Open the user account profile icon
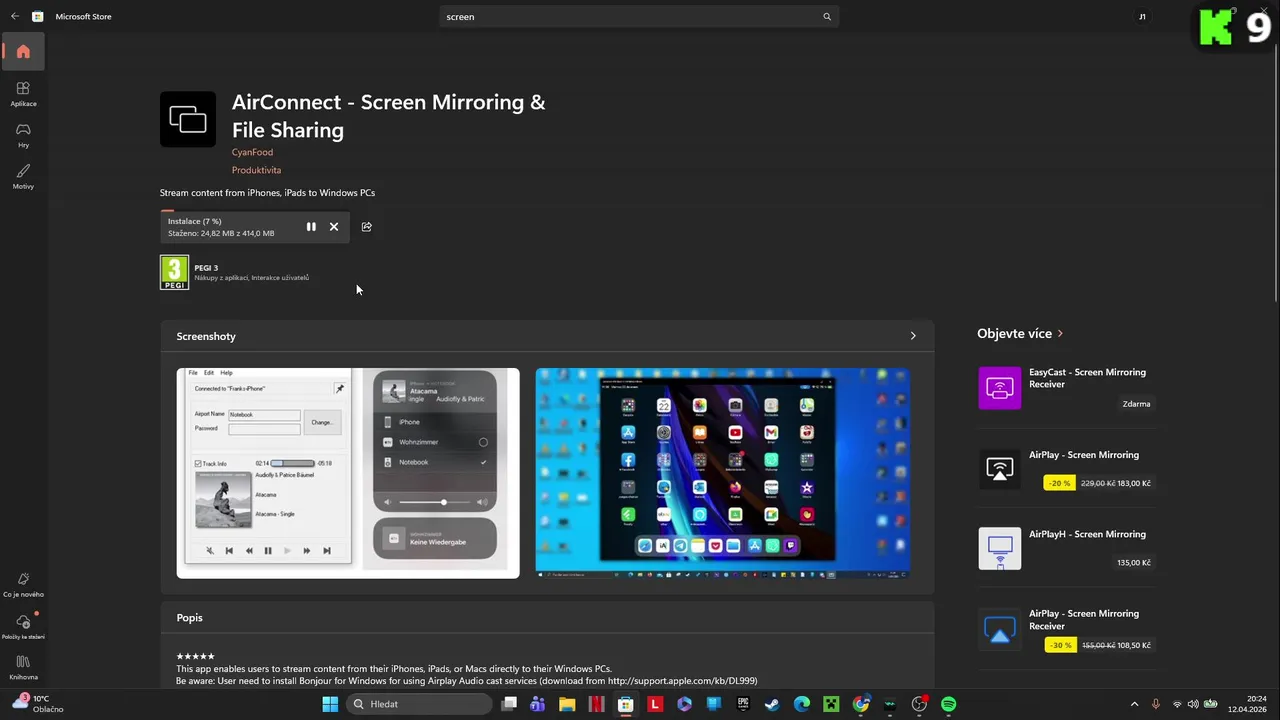The height and width of the screenshot is (720, 1280). 1142,17
